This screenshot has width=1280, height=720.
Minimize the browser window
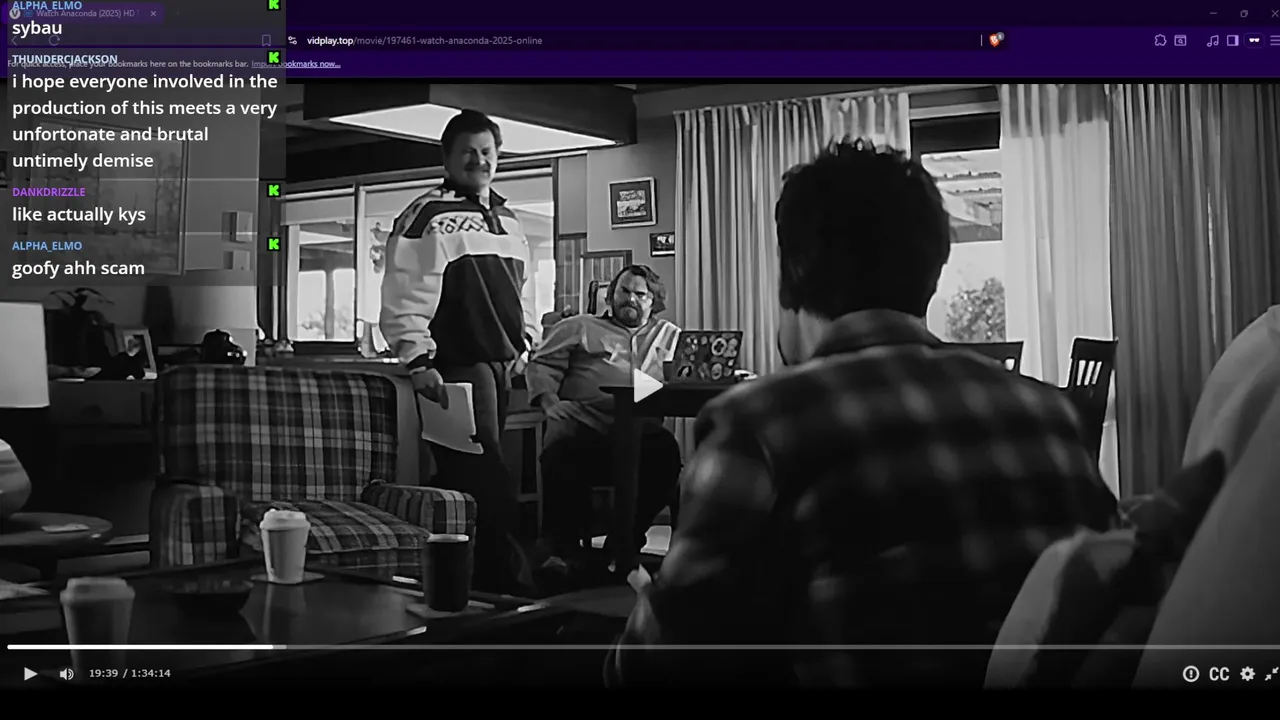(1213, 13)
